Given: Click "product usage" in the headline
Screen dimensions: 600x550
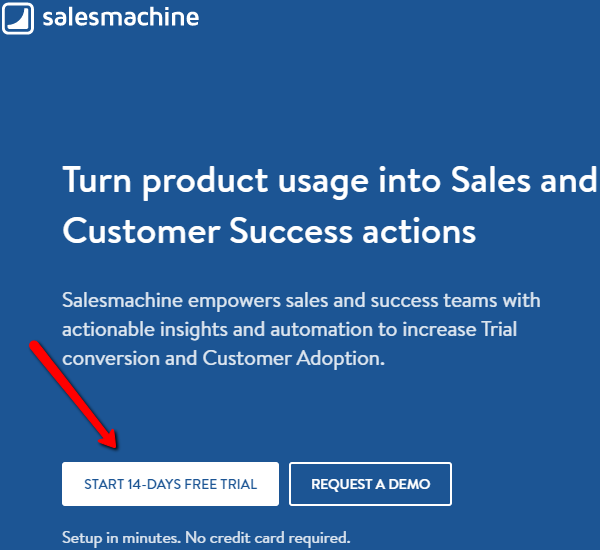Looking at the screenshot, I should 255,181.
